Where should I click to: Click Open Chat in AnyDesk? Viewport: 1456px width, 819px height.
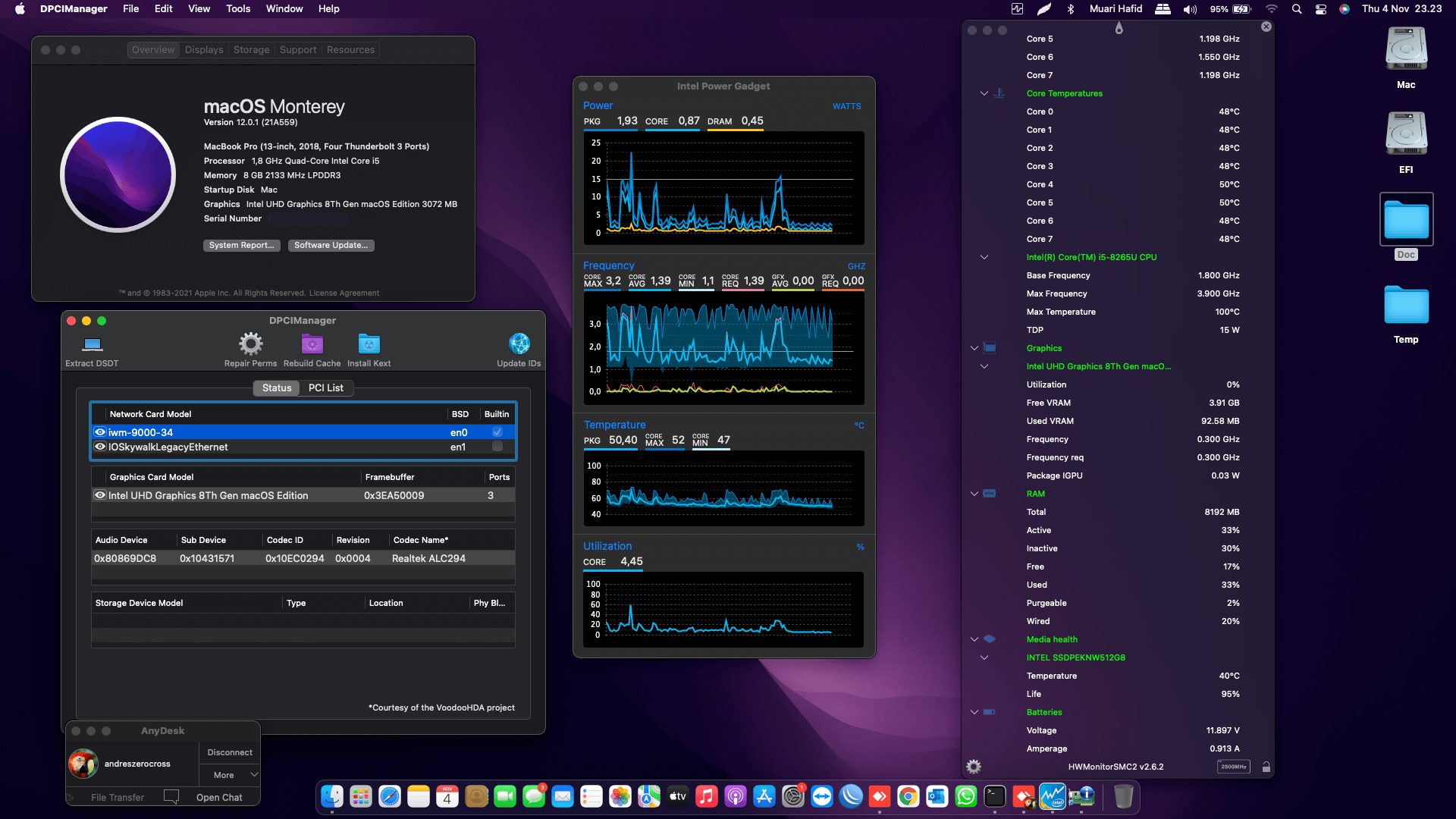[x=219, y=797]
